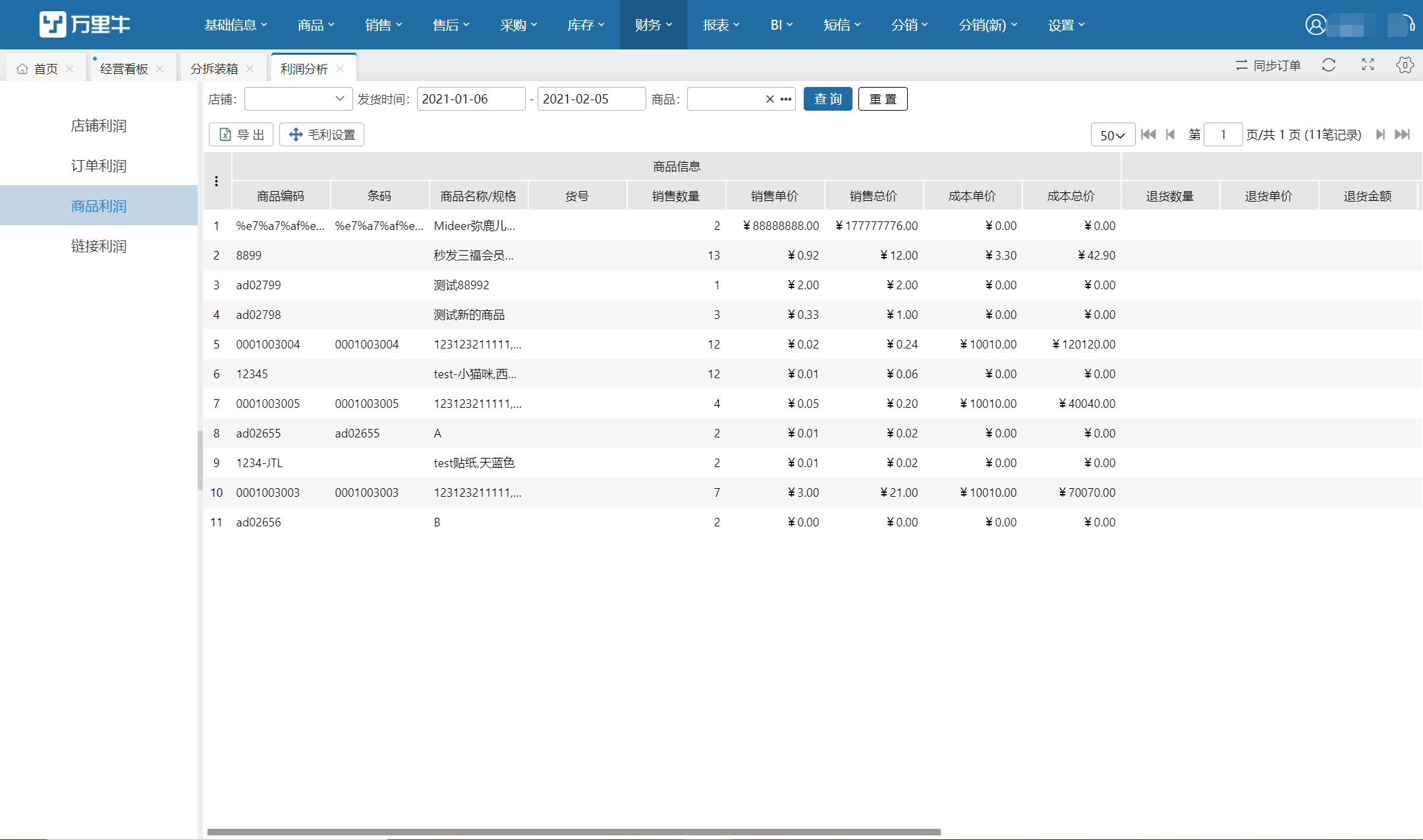Expand the 商品 top menu
The image size is (1423, 840).
coord(316,24)
